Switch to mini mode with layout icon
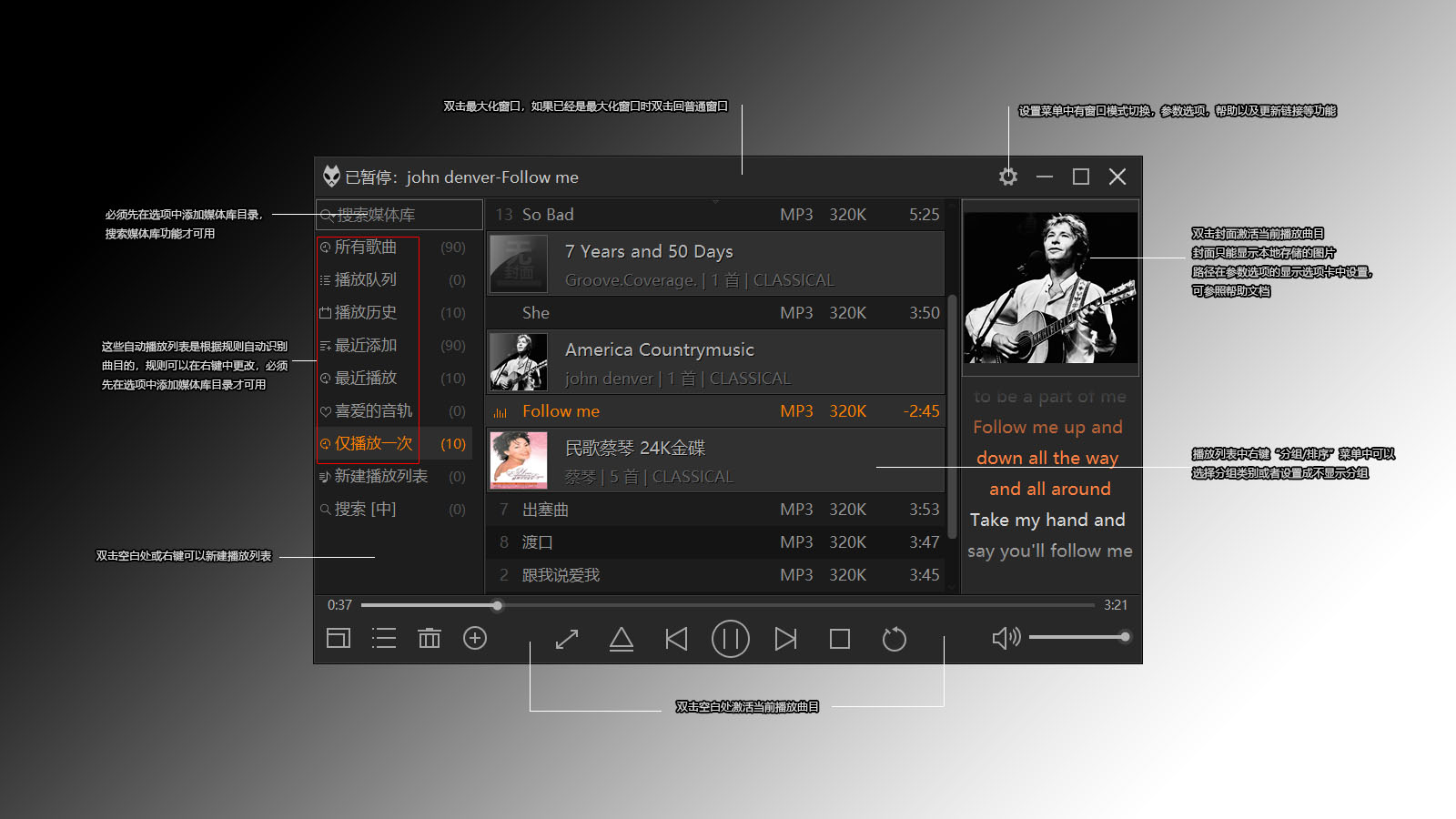1456x819 pixels. [x=339, y=638]
